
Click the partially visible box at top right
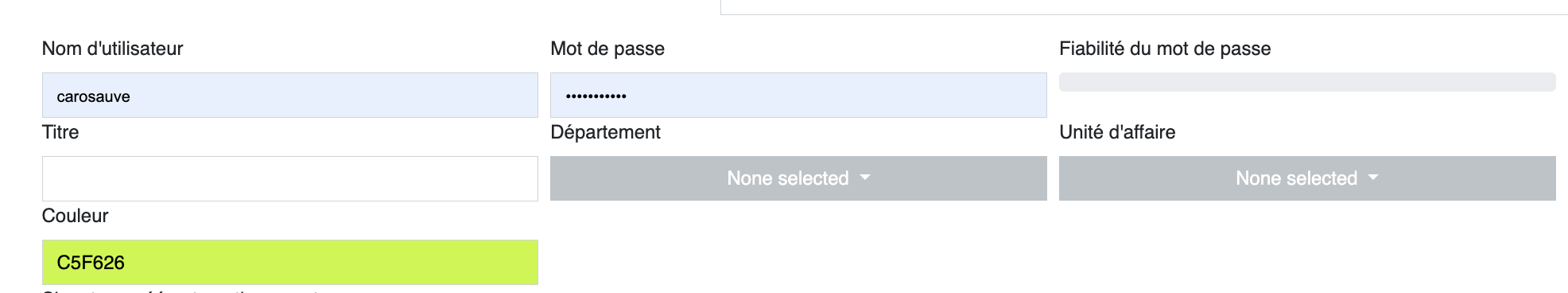click(1144, 7)
